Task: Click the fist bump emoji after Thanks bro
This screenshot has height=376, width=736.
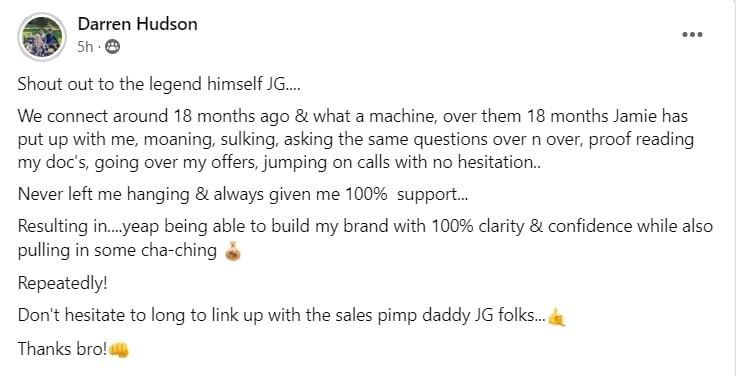Action: [x=119, y=350]
